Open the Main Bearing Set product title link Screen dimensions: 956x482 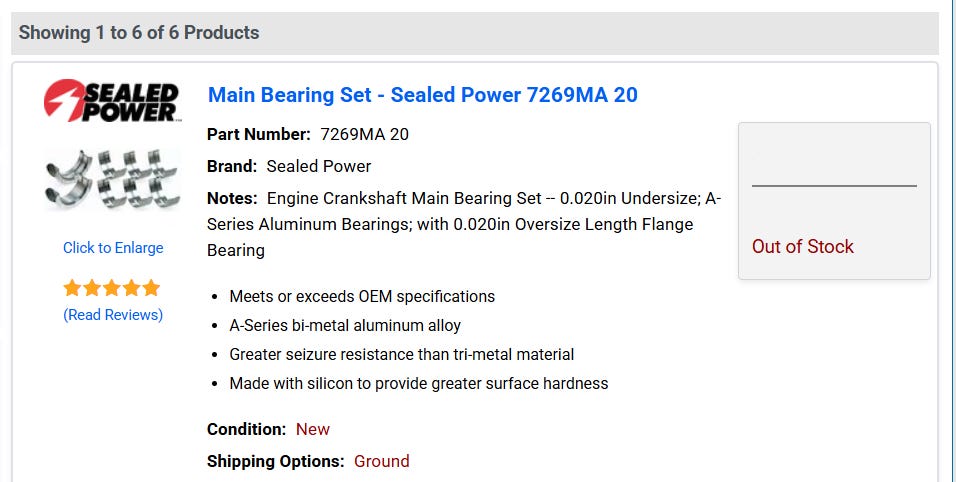tap(422, 95)
